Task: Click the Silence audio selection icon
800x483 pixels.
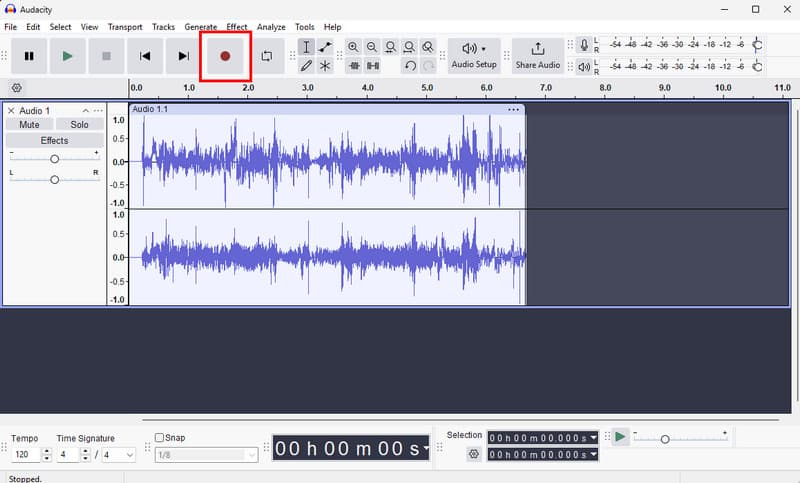Action: 373,66
